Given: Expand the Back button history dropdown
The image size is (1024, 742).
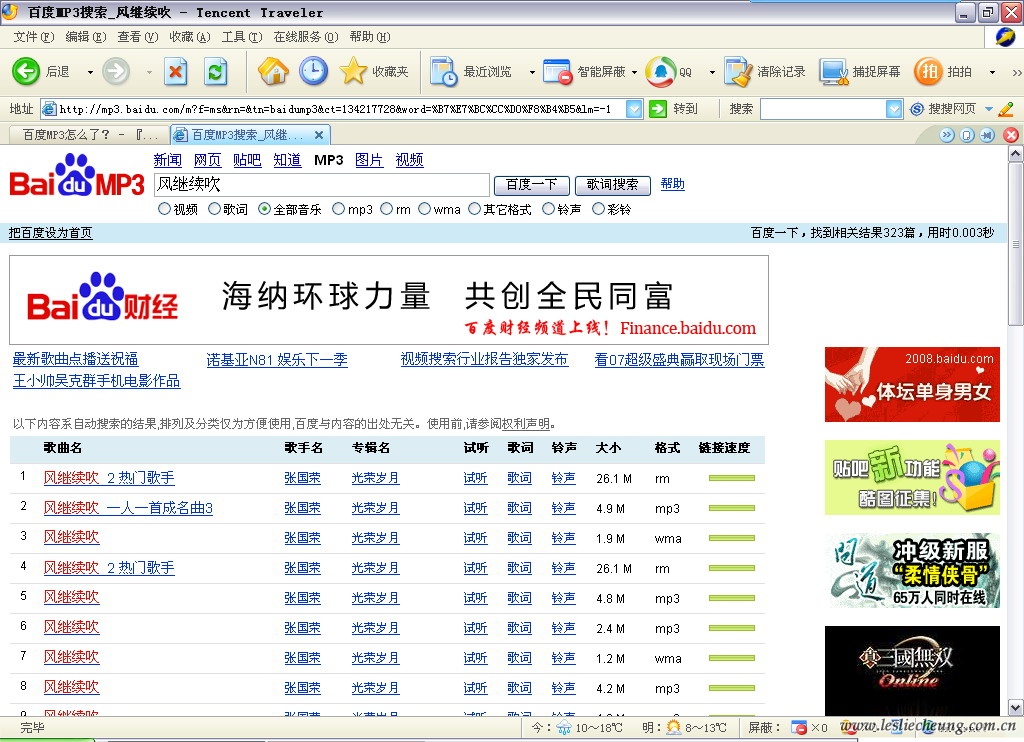Looking at the screenshot, I should pos(90,72).
